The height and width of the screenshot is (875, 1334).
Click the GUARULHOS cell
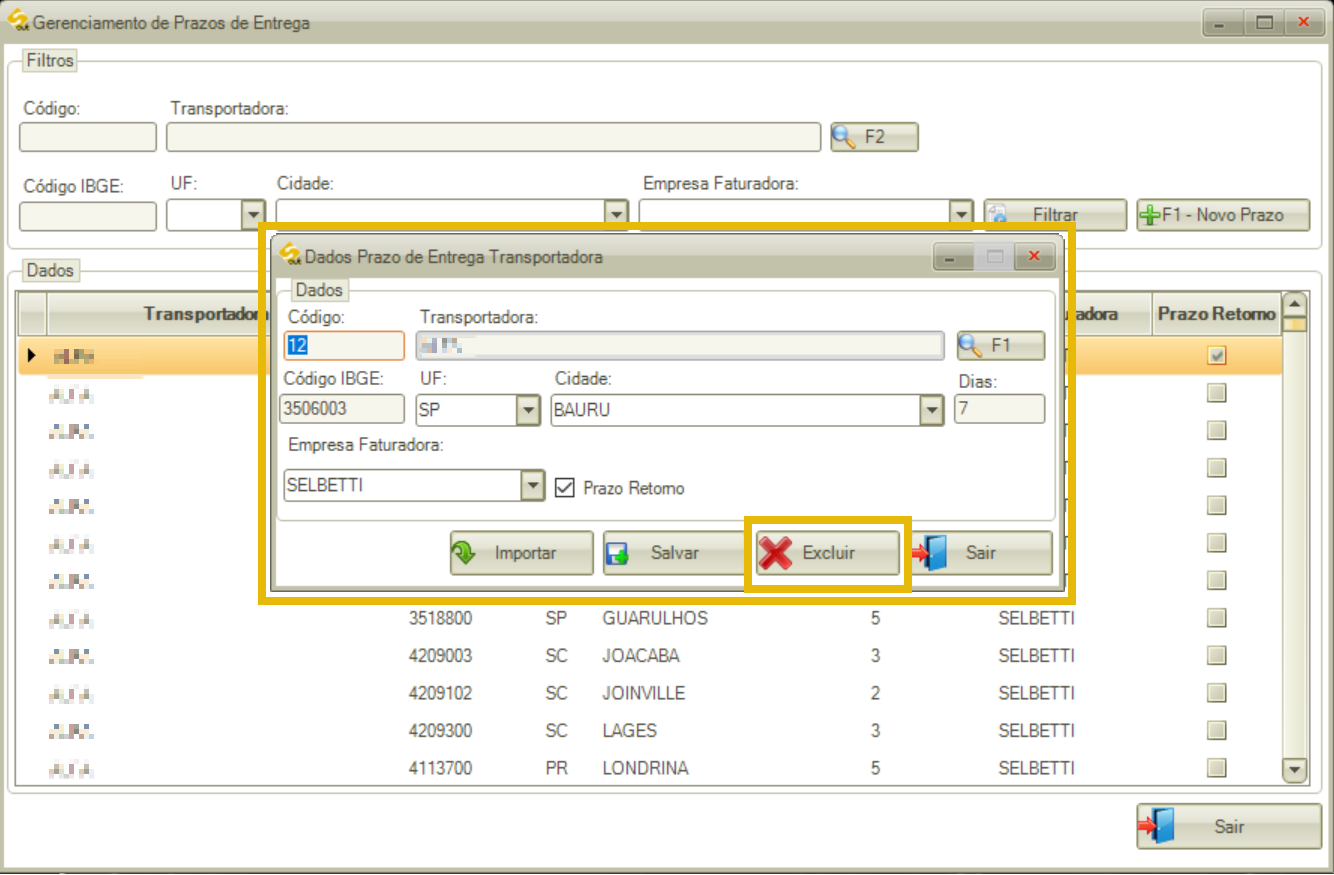pyautogui.click(x=655, y=618)
